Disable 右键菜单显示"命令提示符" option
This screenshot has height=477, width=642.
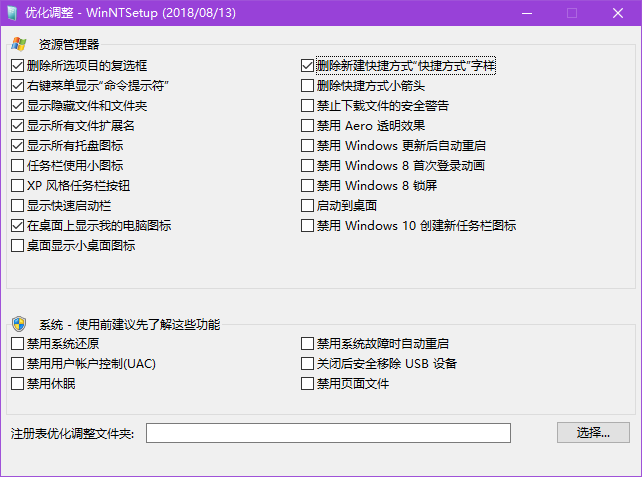[18, 86]
